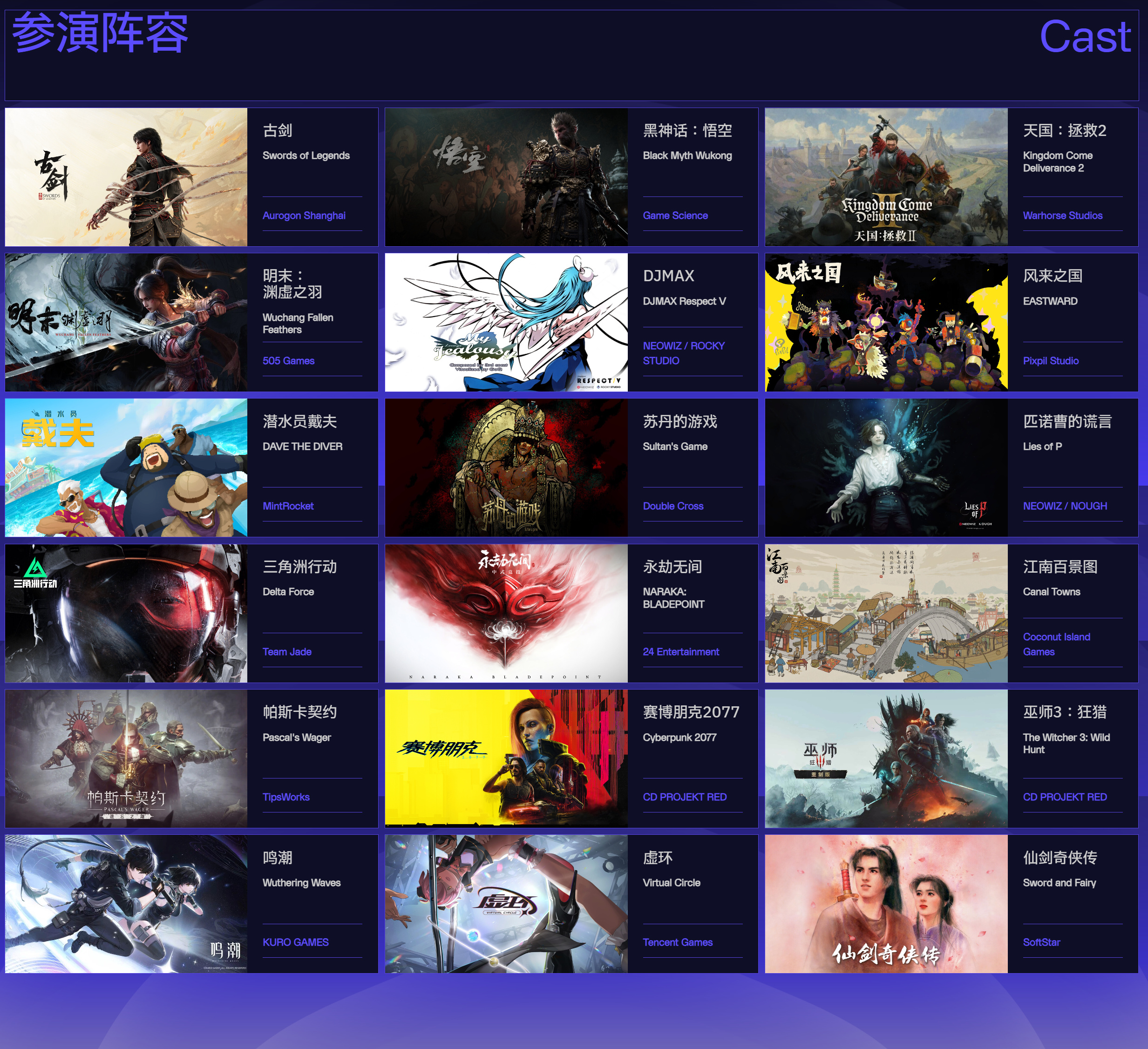Open the DAVE THE DIVER cover image
This screenshot has height=1049, width=1148.
126,468
